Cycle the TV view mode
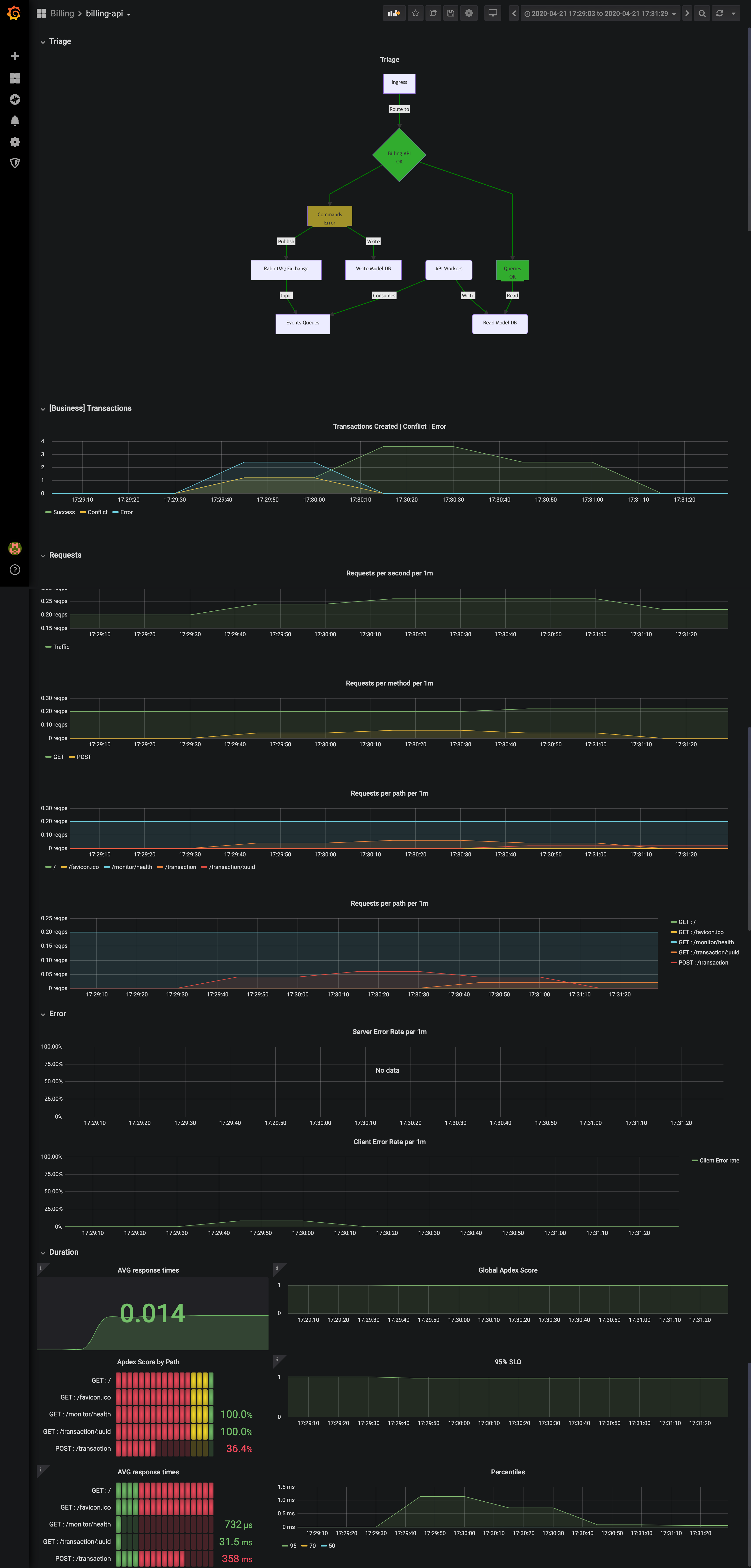 pos(493,13)
